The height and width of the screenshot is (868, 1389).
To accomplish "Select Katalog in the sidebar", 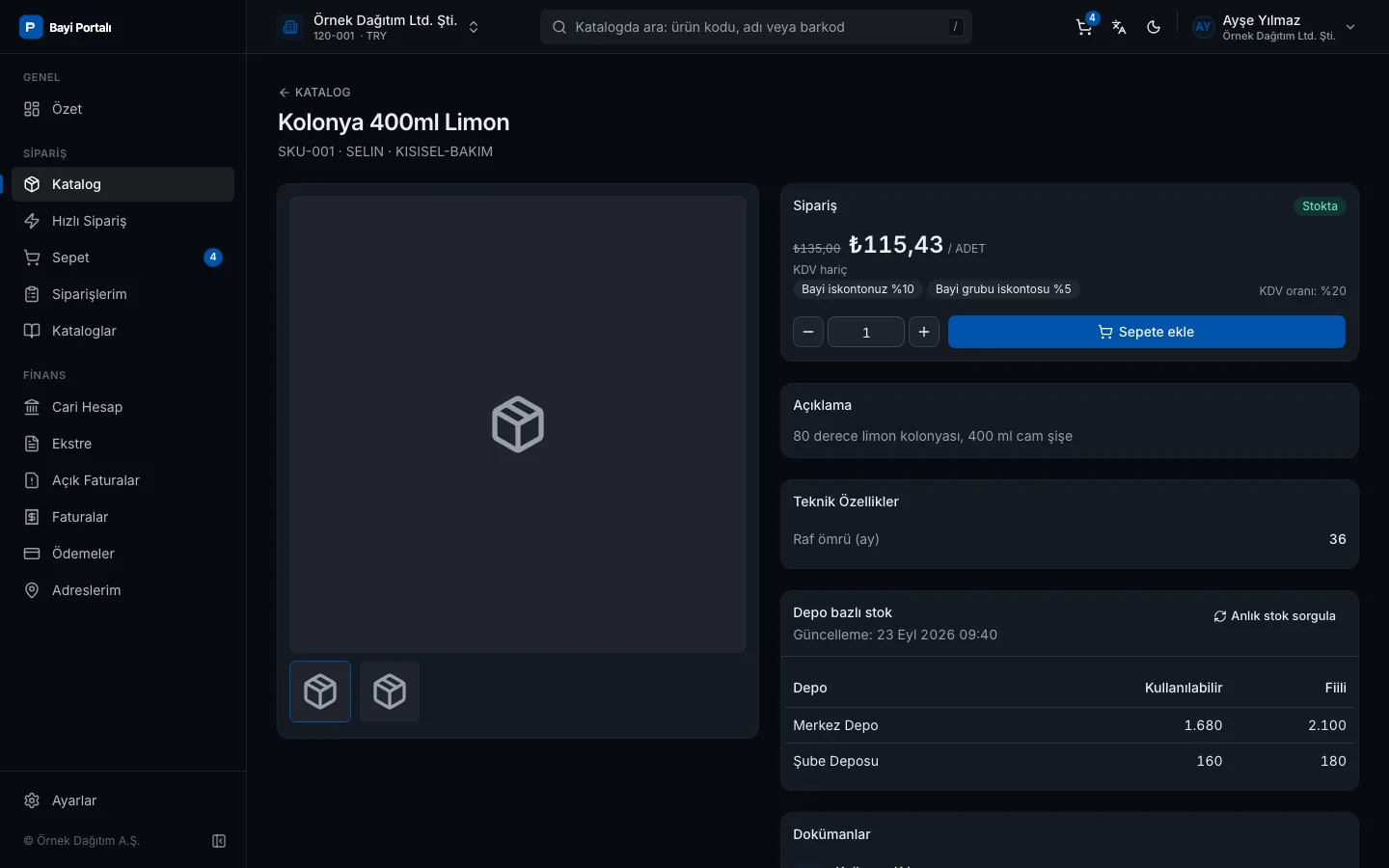I will pos(123,184).
